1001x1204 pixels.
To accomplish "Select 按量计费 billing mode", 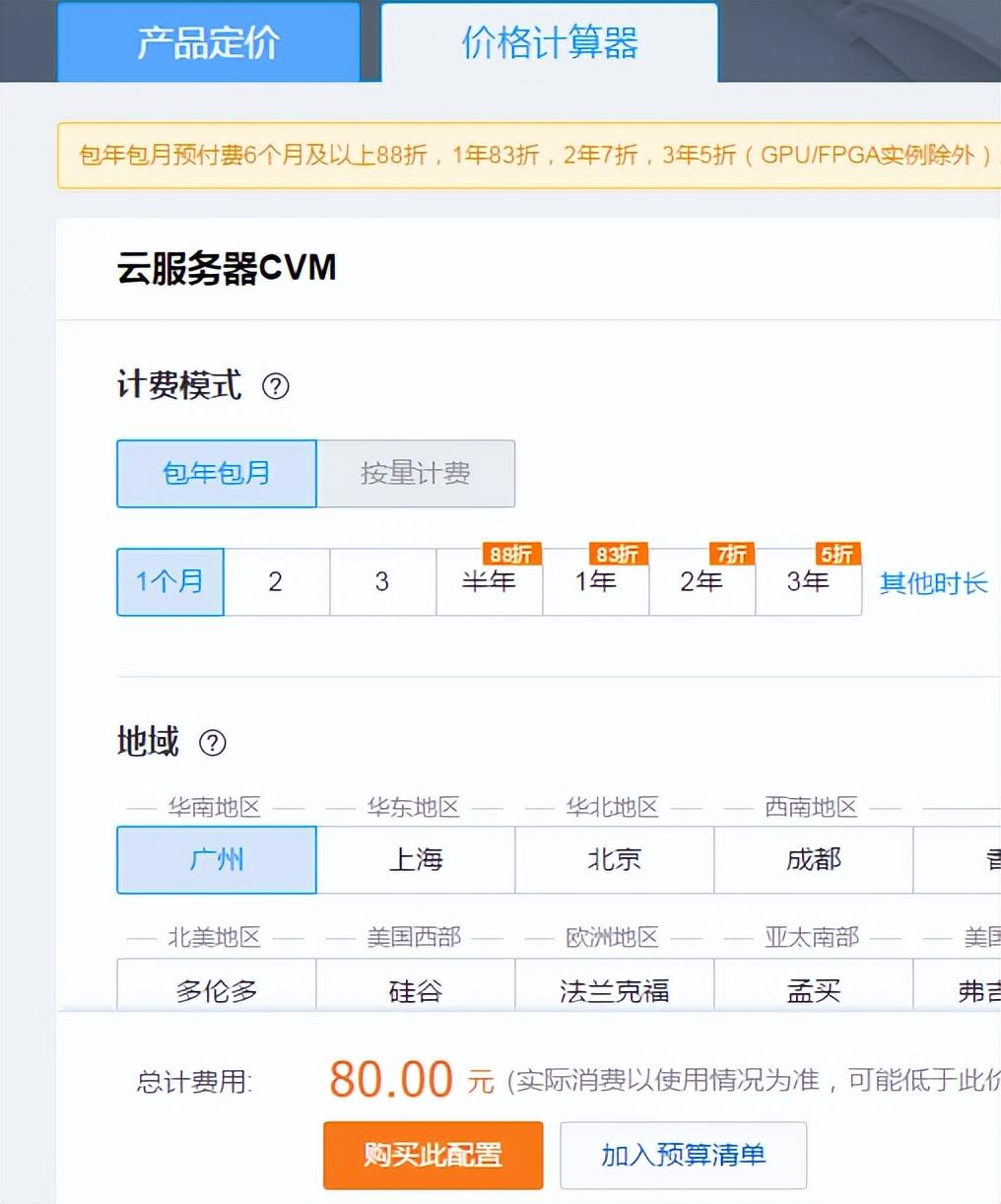I will (416, 474).
